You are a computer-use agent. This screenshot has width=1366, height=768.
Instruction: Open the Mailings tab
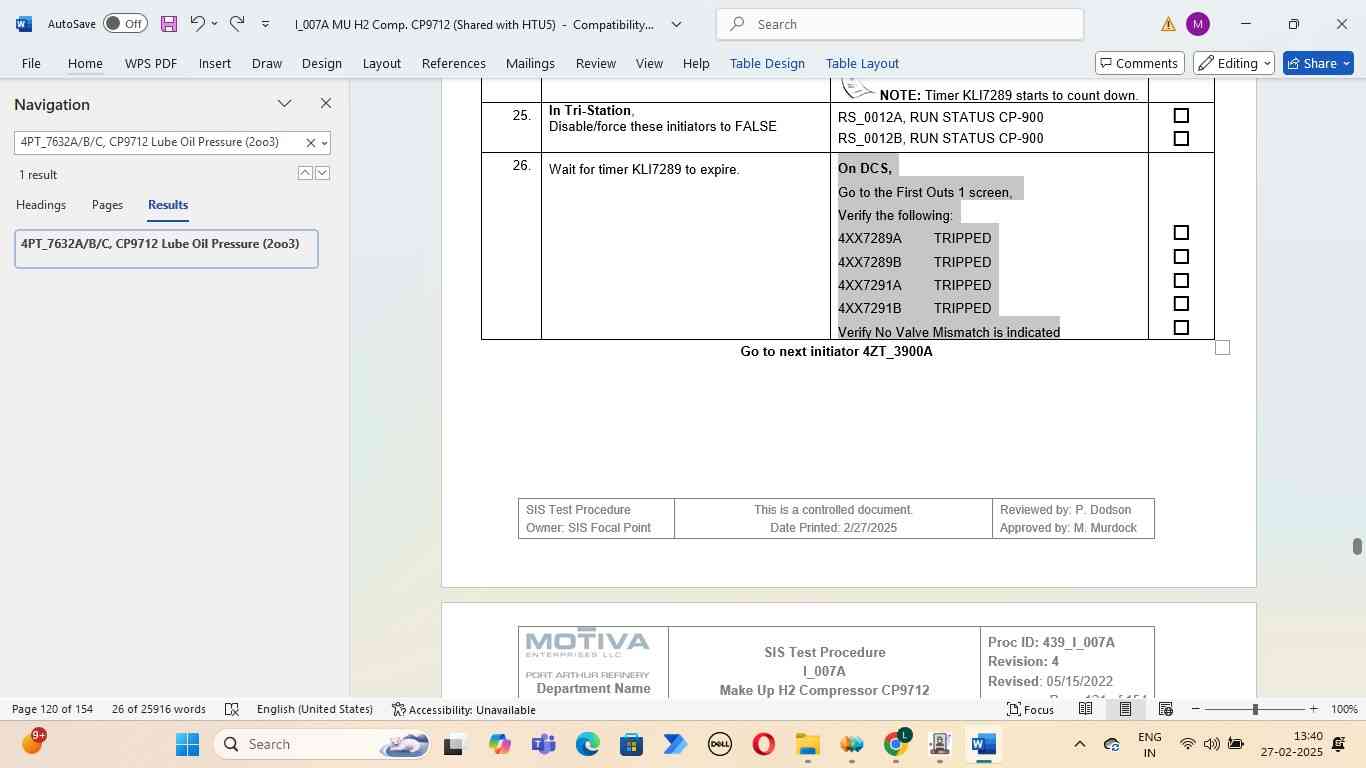coord(530,63)
